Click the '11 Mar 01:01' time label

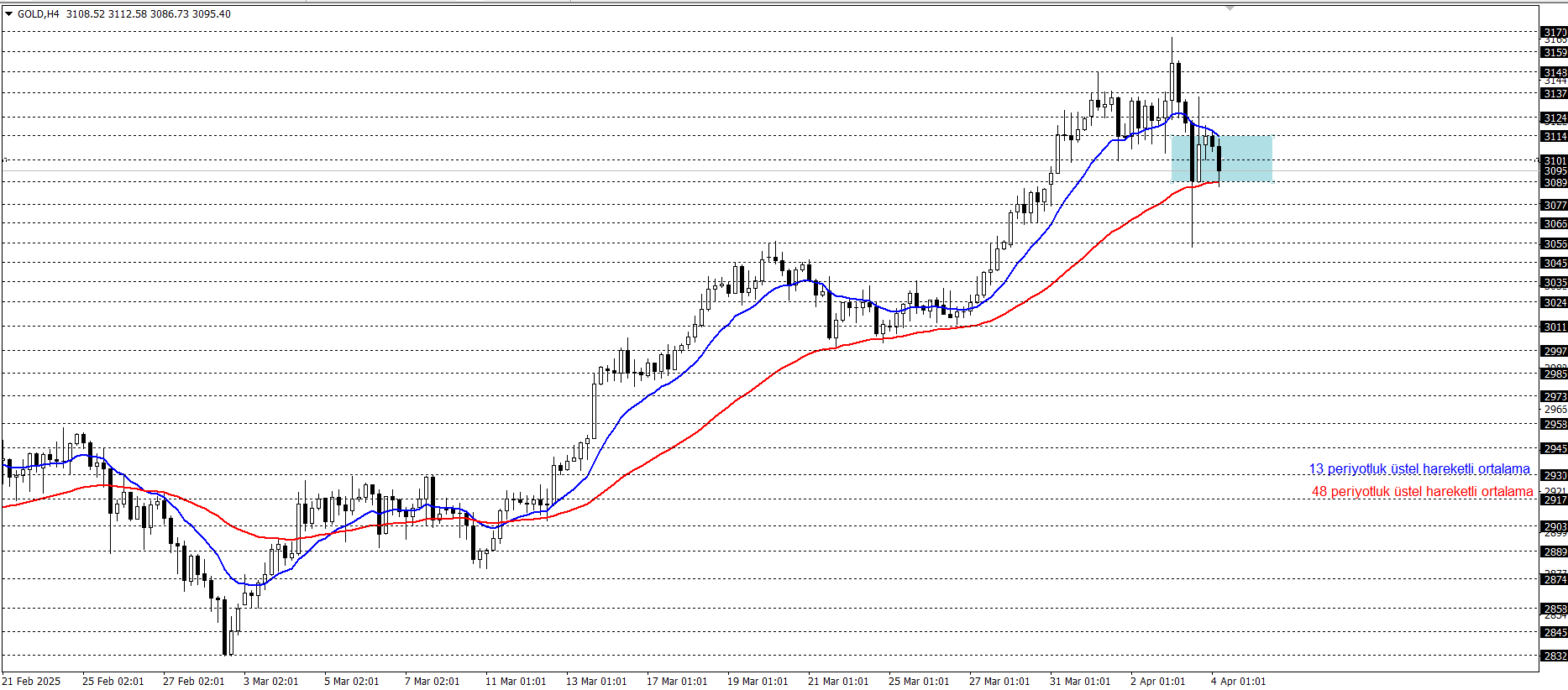[516, 682]
